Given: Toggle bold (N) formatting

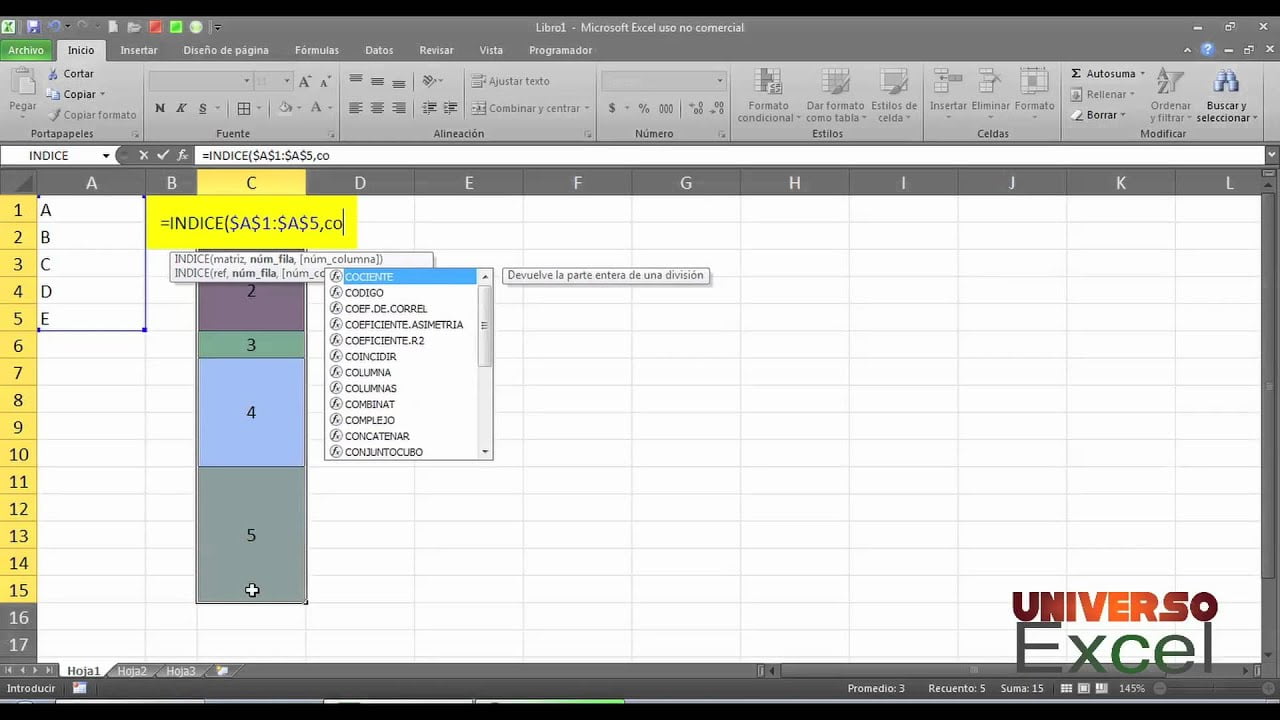Looking at the screenshot, I should pyautogui.click(x=159, y=106).
